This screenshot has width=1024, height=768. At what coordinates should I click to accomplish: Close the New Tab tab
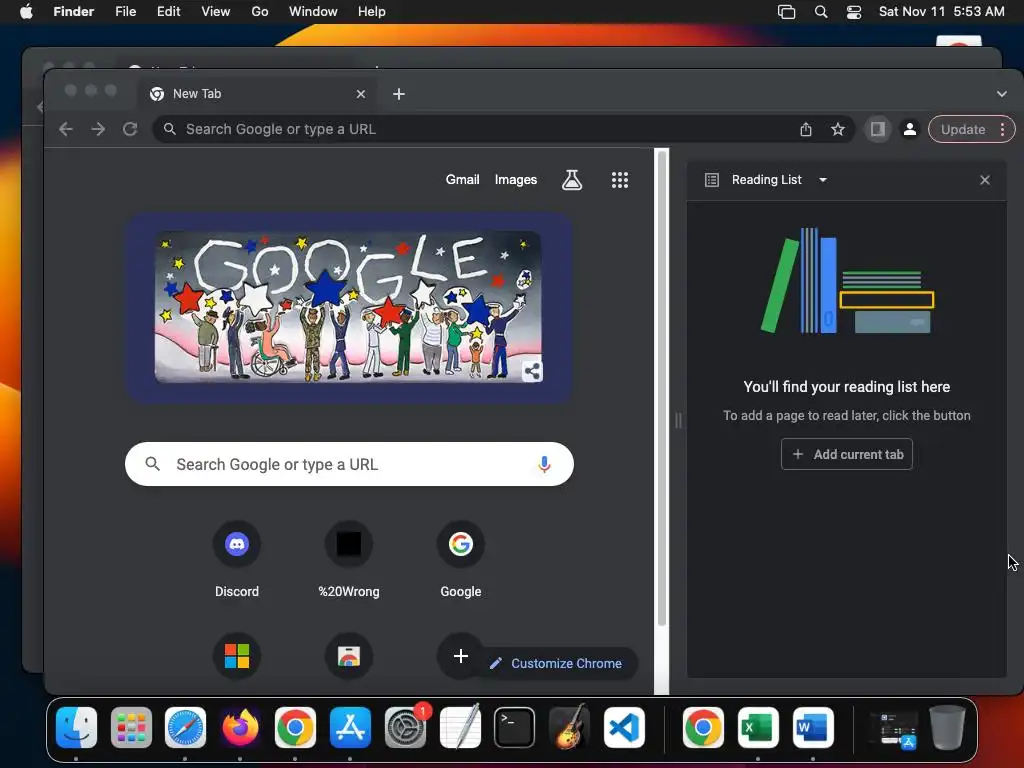[360, 94]
